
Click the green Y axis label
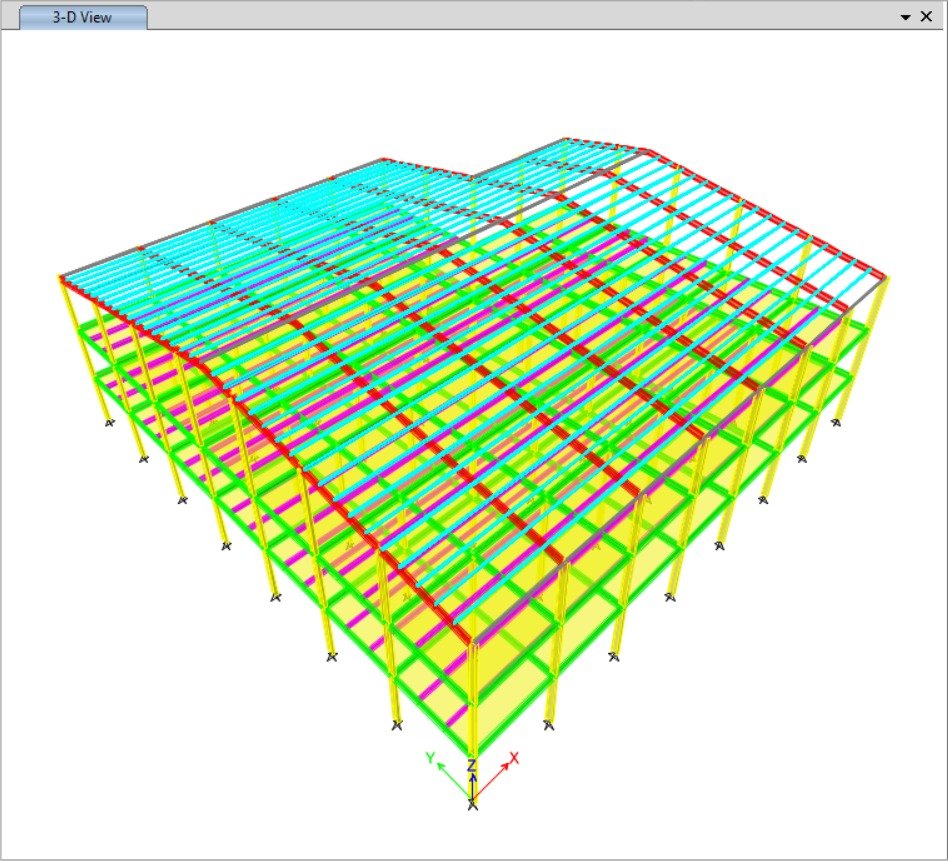pyautogui.click(x=430, y=758)
